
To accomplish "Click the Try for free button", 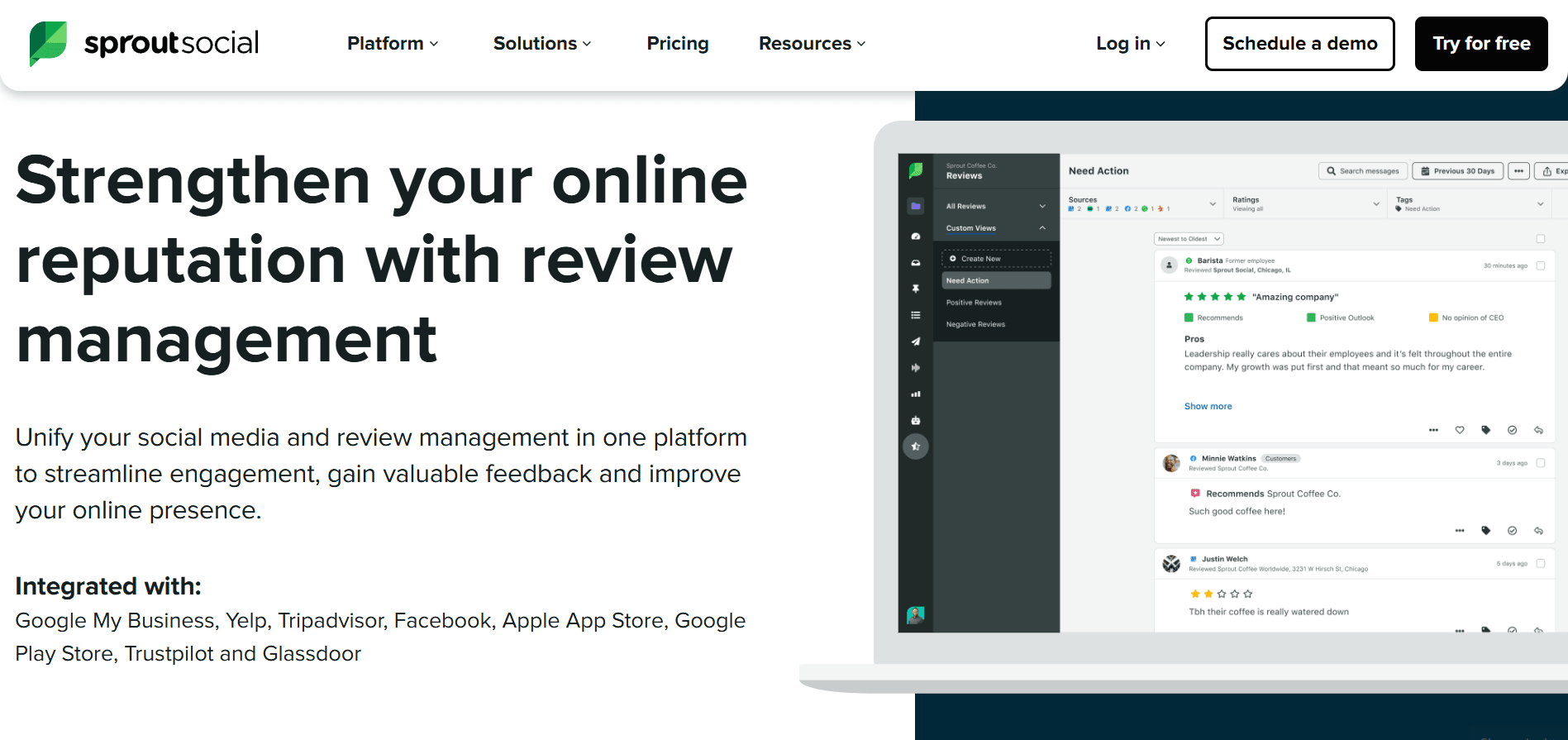I will [x=1481, y=44].
